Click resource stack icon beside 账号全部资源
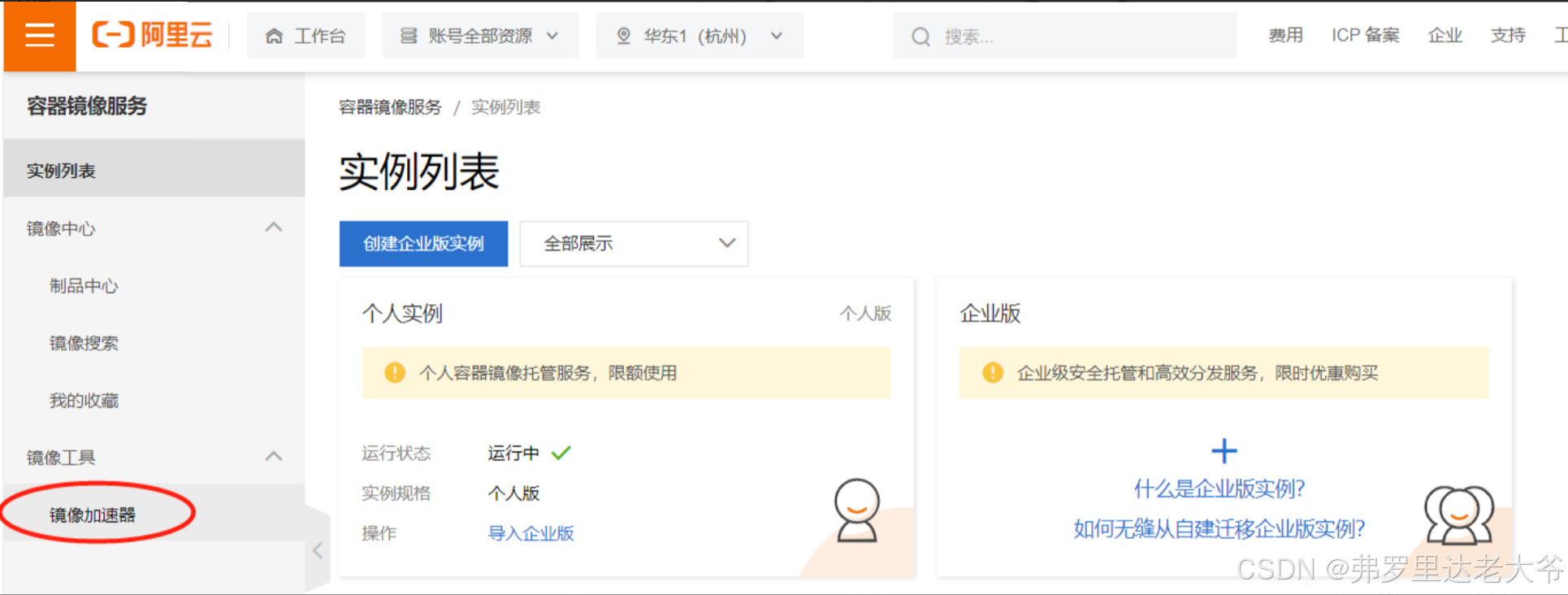1568x595 pixels. (x=409, y=36)
